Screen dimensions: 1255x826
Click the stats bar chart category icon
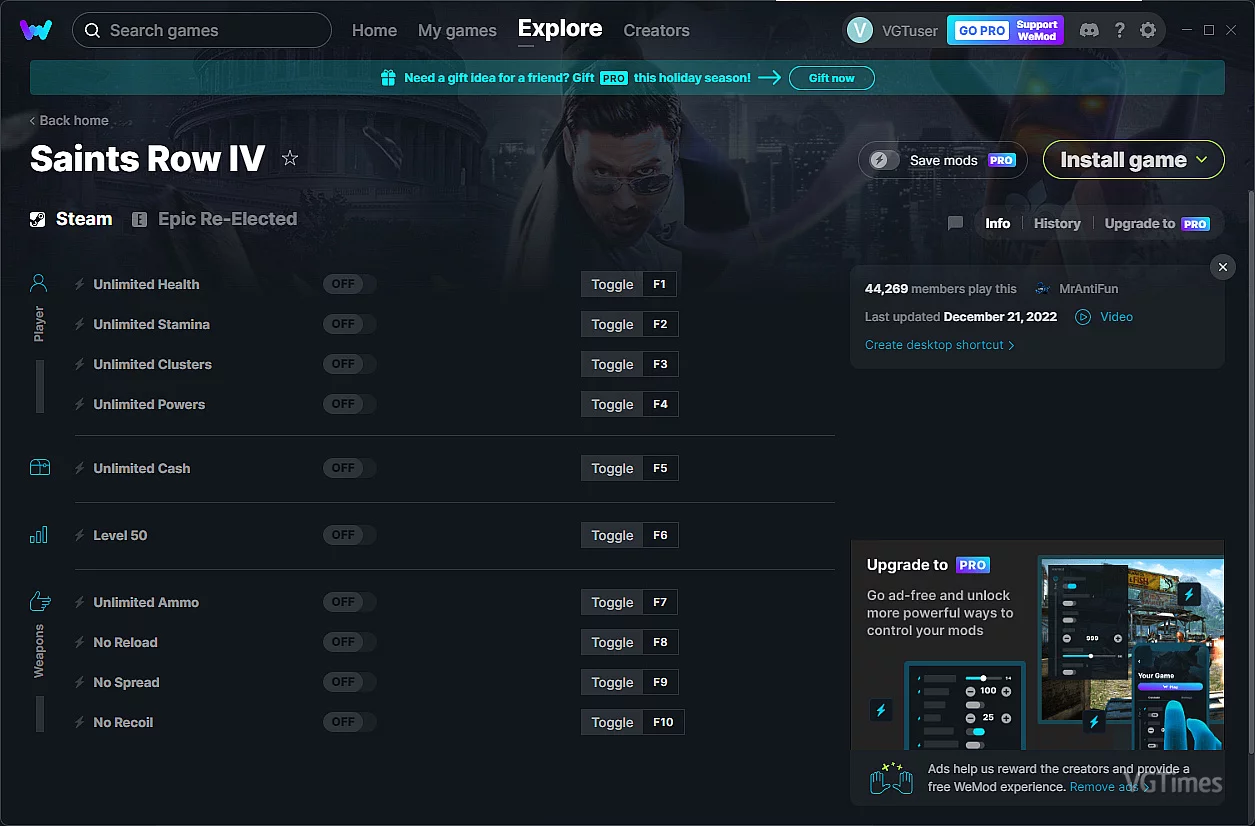(39, 535)
